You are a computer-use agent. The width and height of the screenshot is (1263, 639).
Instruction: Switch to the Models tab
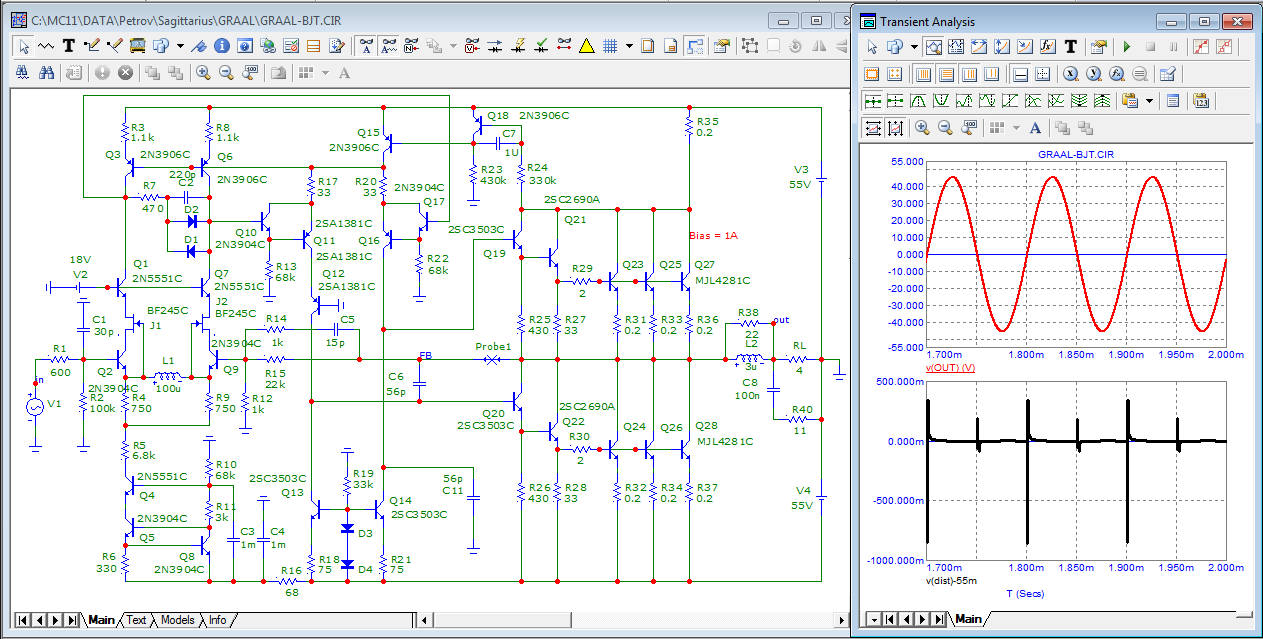click(177, 620)
